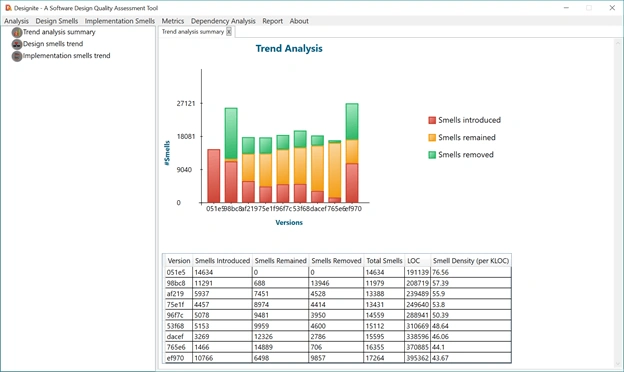Click the 17264 total smells cell
Viewport: 624px width, 372px height.
[x=384, y=358]
